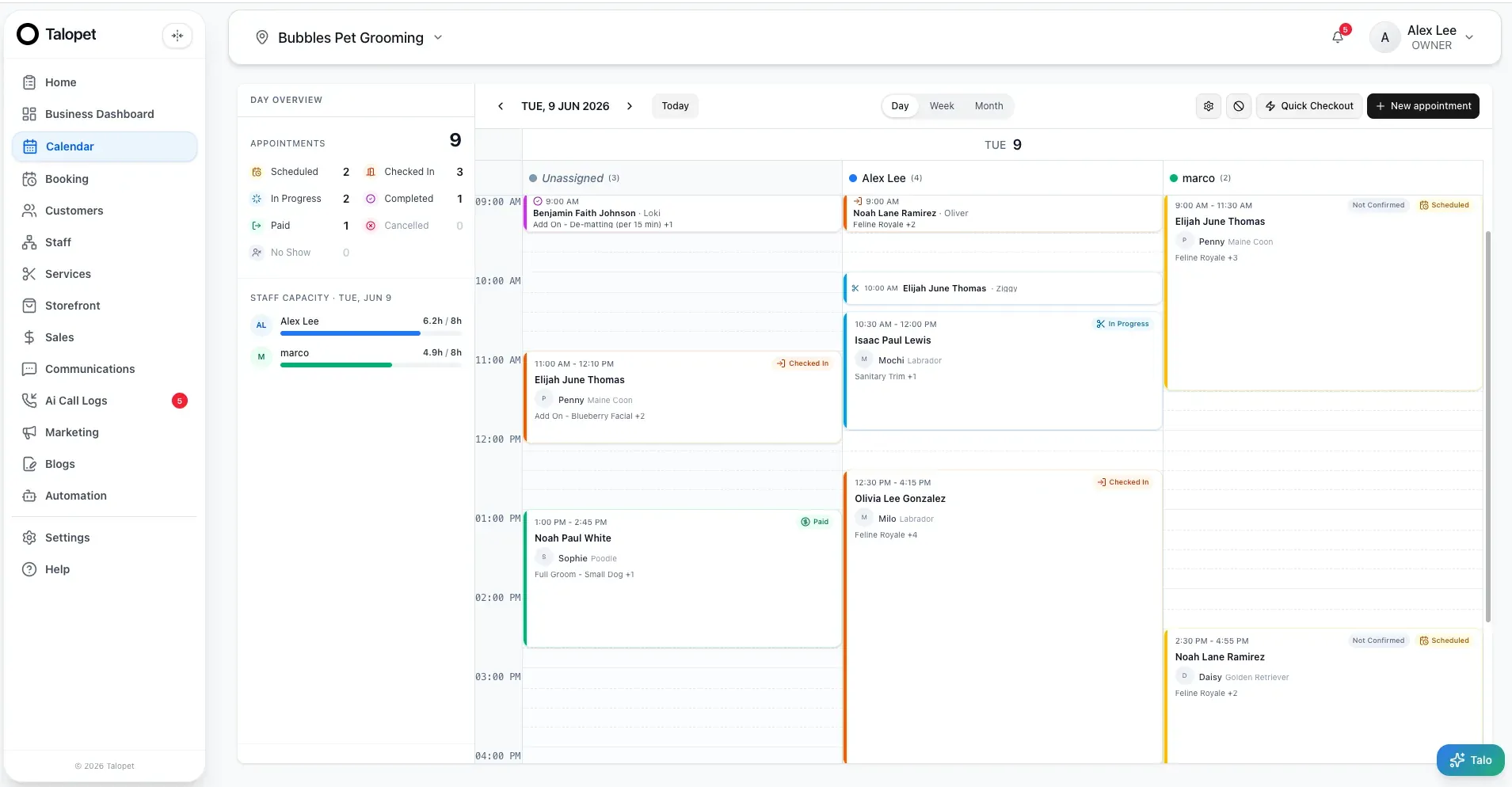Click the Ai Call Logs phone icon
This screenshot has width=1512, height=787.
[x=29, y=401]
